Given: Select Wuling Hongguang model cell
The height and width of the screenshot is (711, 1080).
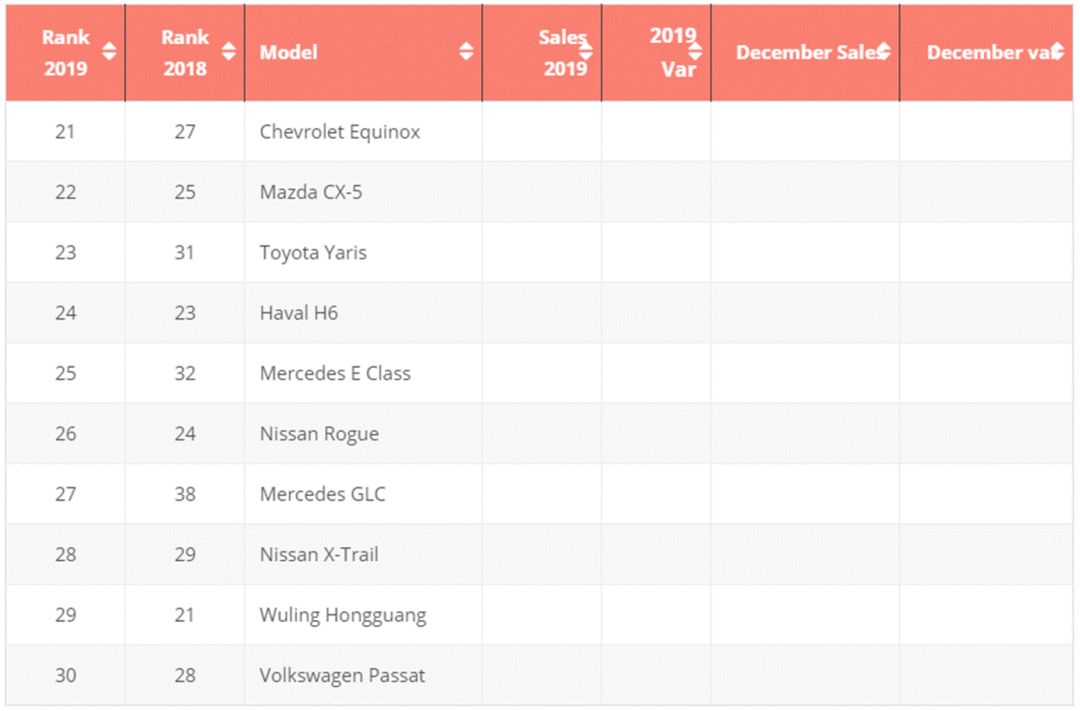Looking at the screenshot, I should [x=343, y=615].
